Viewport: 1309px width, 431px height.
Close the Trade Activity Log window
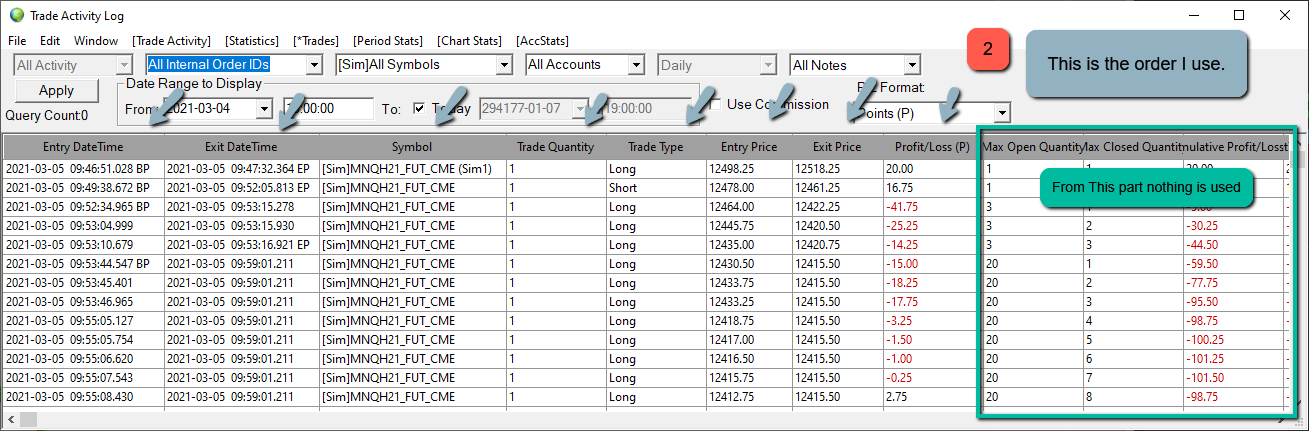pyautogui.click(x=1285, y=15)
